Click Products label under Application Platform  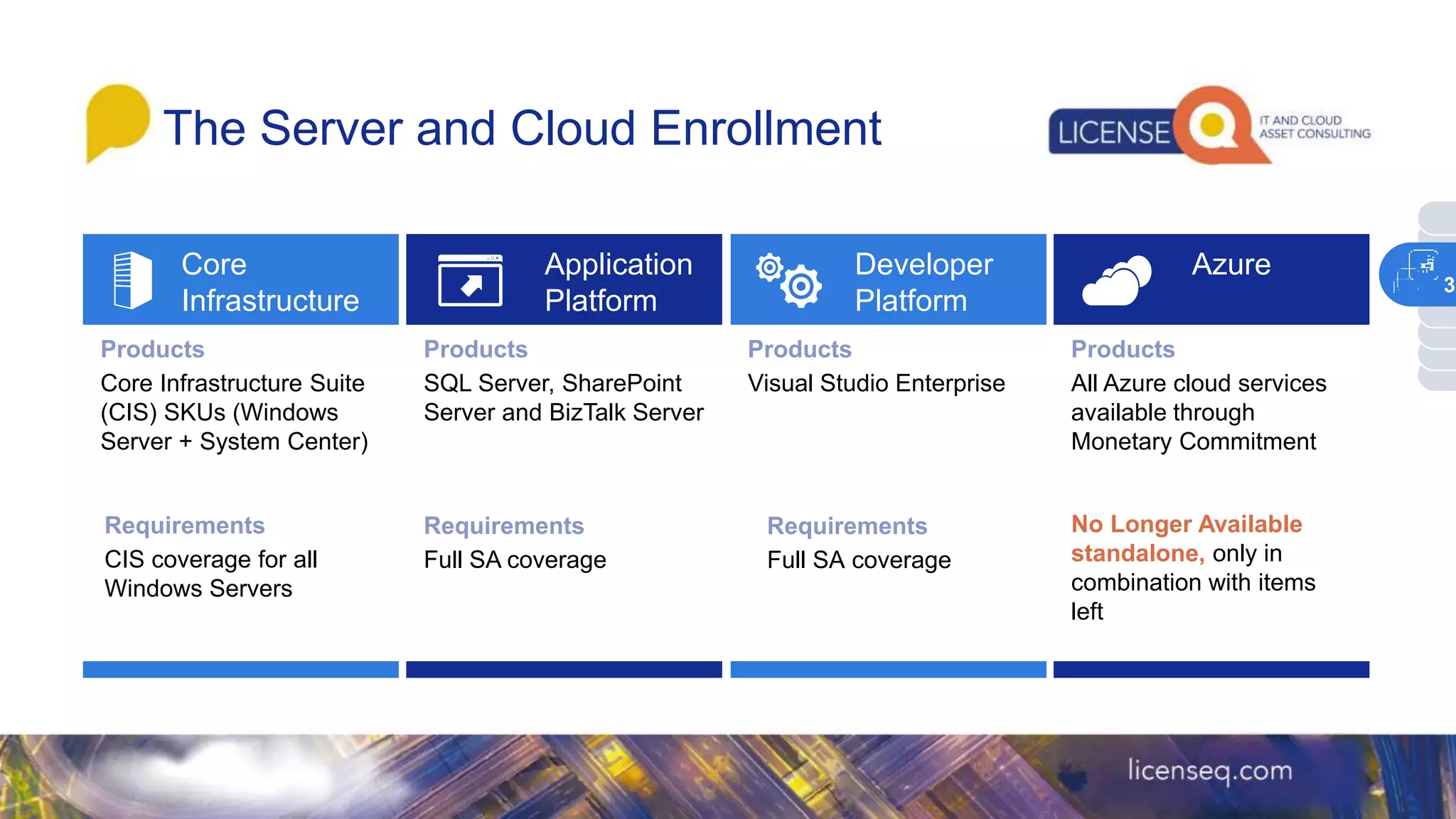(476, 349)
